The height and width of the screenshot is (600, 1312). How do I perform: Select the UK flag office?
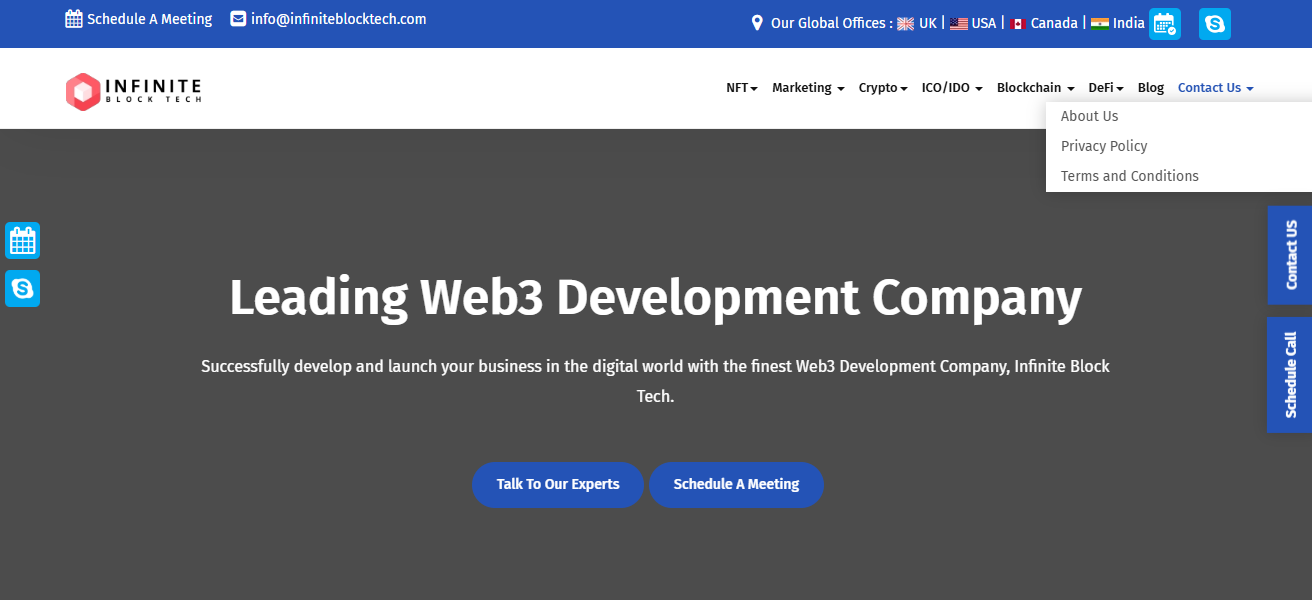coord(917,23)
